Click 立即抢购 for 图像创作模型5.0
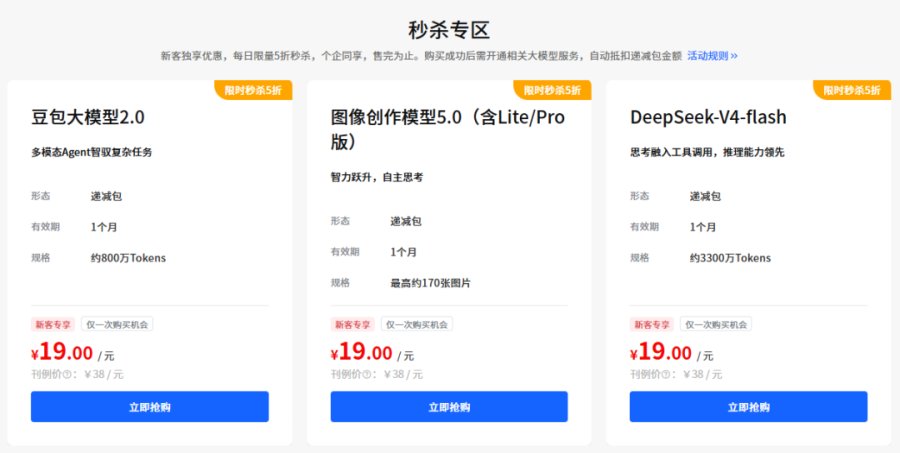This screenshot has width=900, height=453. (449, 406)
